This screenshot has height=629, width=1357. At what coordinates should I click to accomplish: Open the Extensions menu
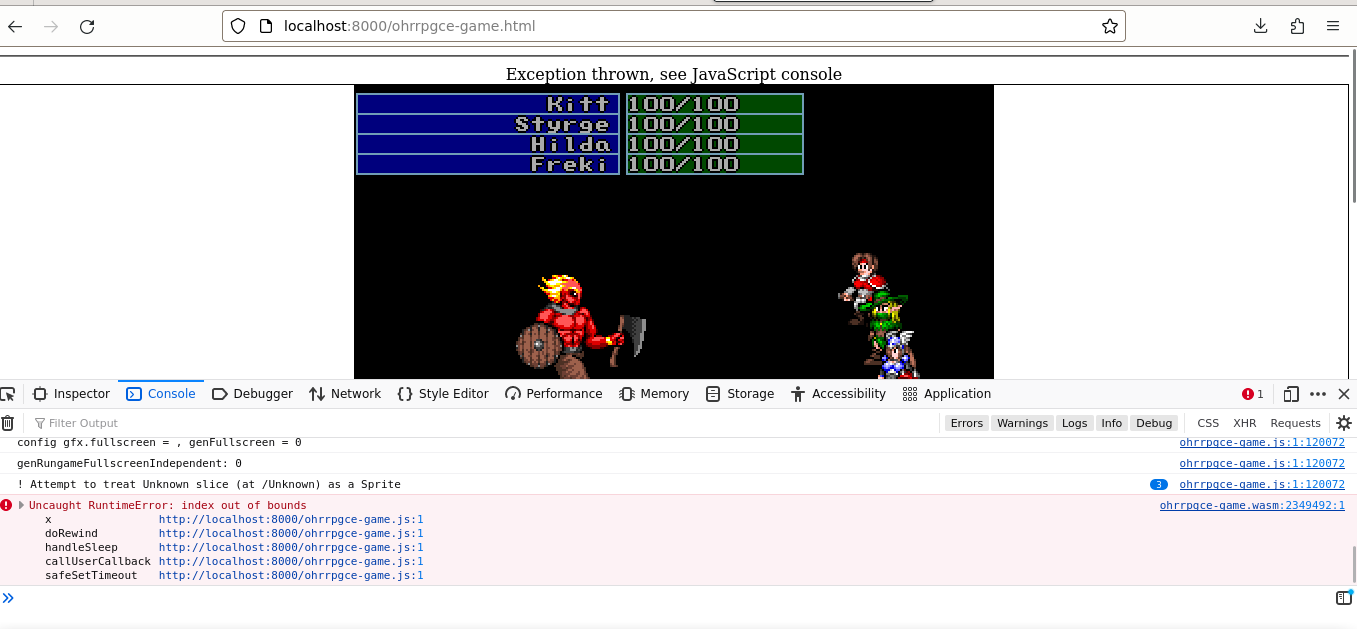coord(1297,26)
